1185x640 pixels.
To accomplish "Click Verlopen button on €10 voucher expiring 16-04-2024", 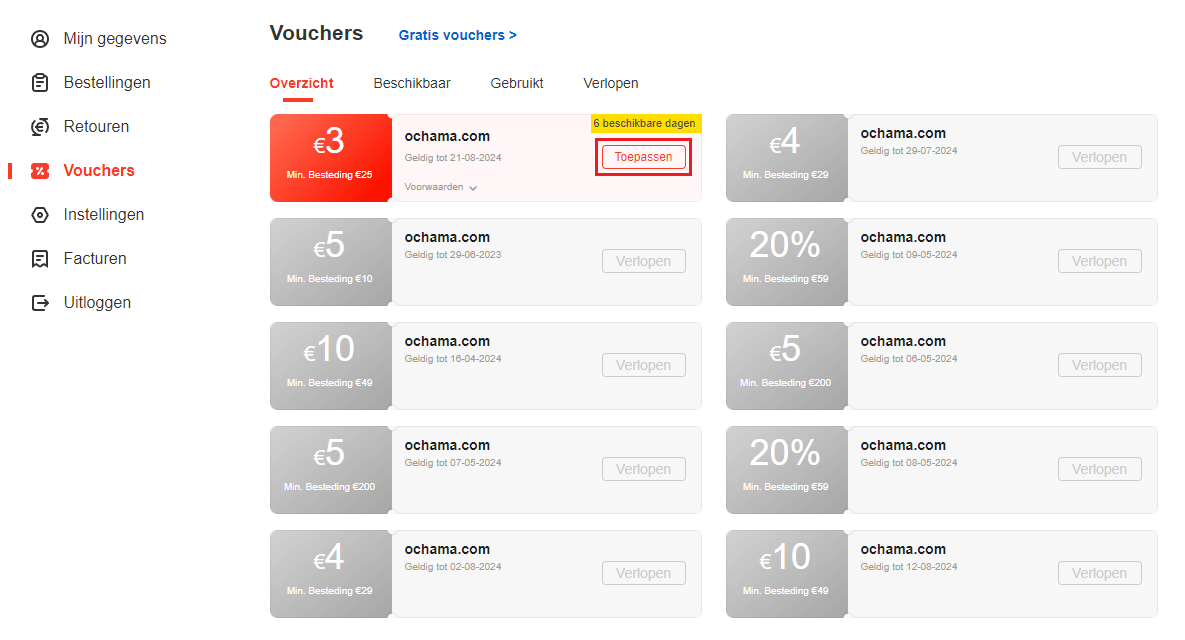I will click(644, 365).
